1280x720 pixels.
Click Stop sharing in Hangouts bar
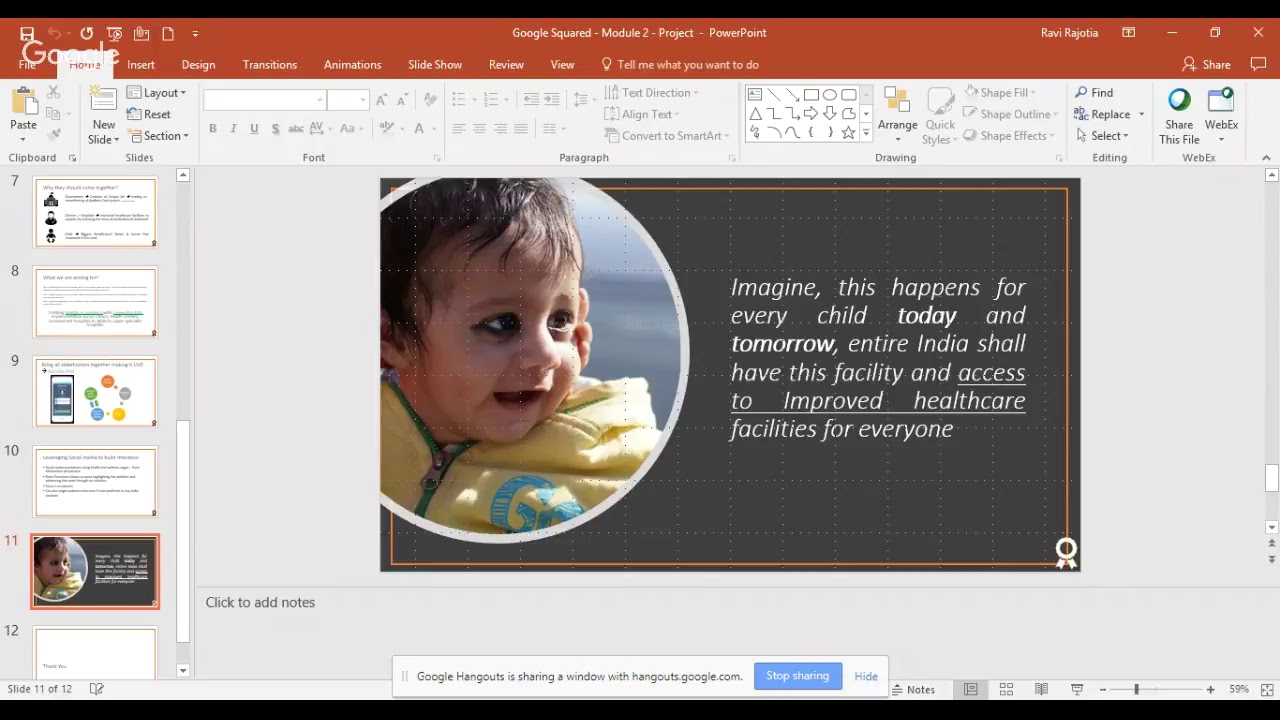coord(797,676)
